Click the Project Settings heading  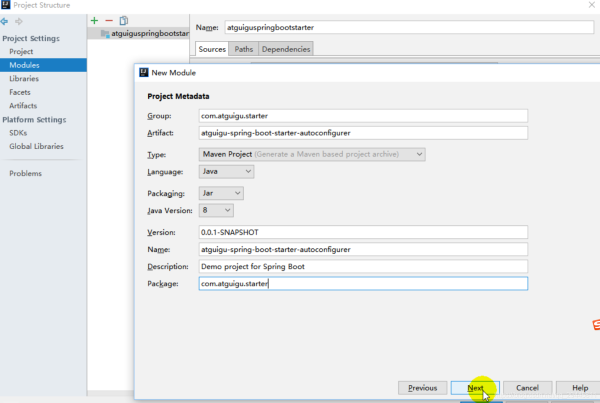31,38
